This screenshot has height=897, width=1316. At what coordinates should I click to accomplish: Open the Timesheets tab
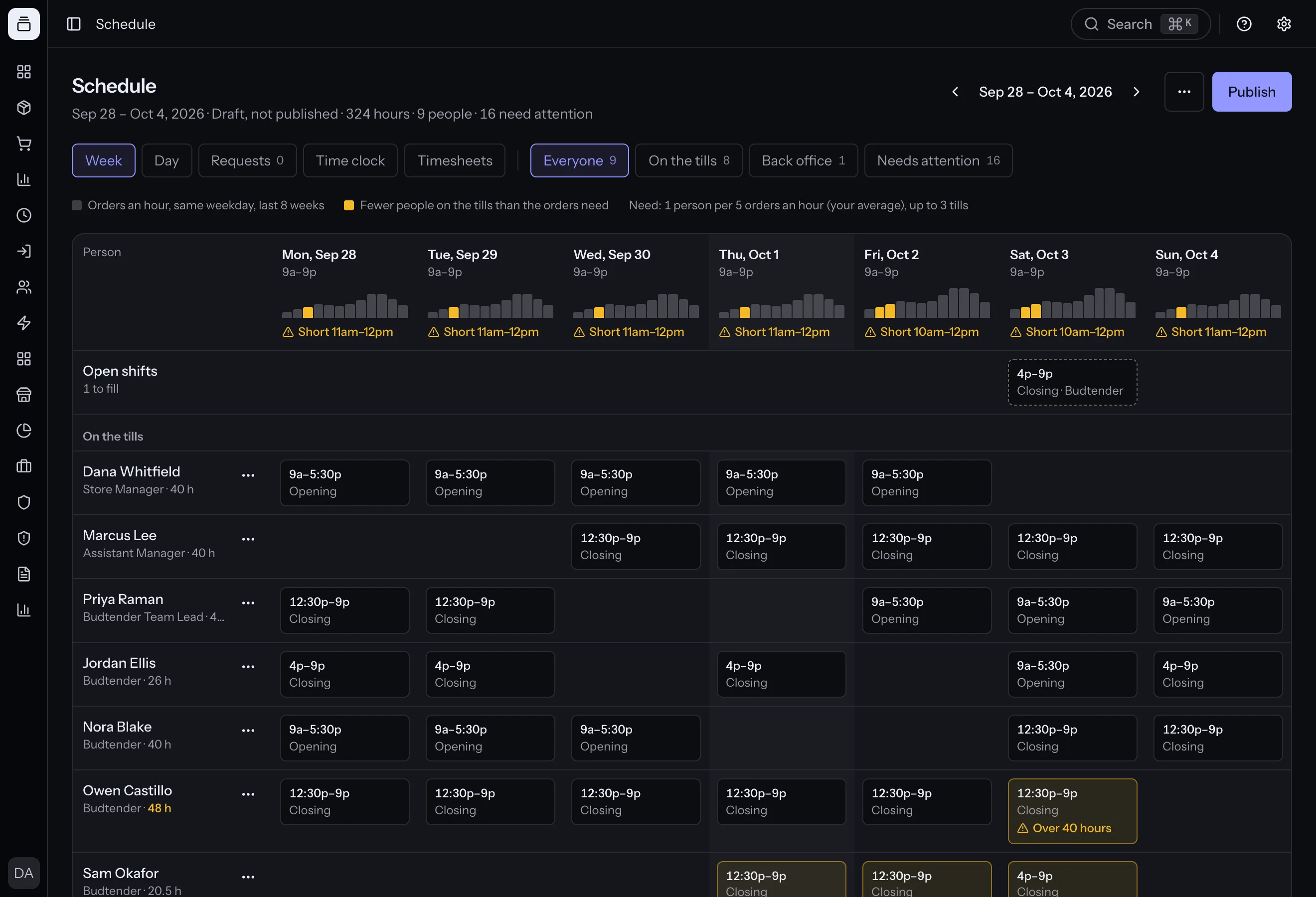pyautogui.click(x=455, y=161)
